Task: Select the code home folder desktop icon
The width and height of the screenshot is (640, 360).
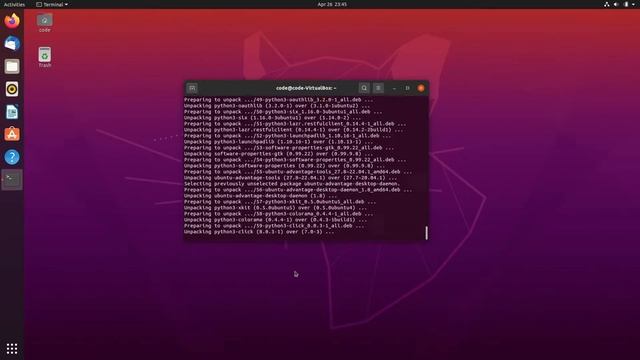Action: pos(45,23)
